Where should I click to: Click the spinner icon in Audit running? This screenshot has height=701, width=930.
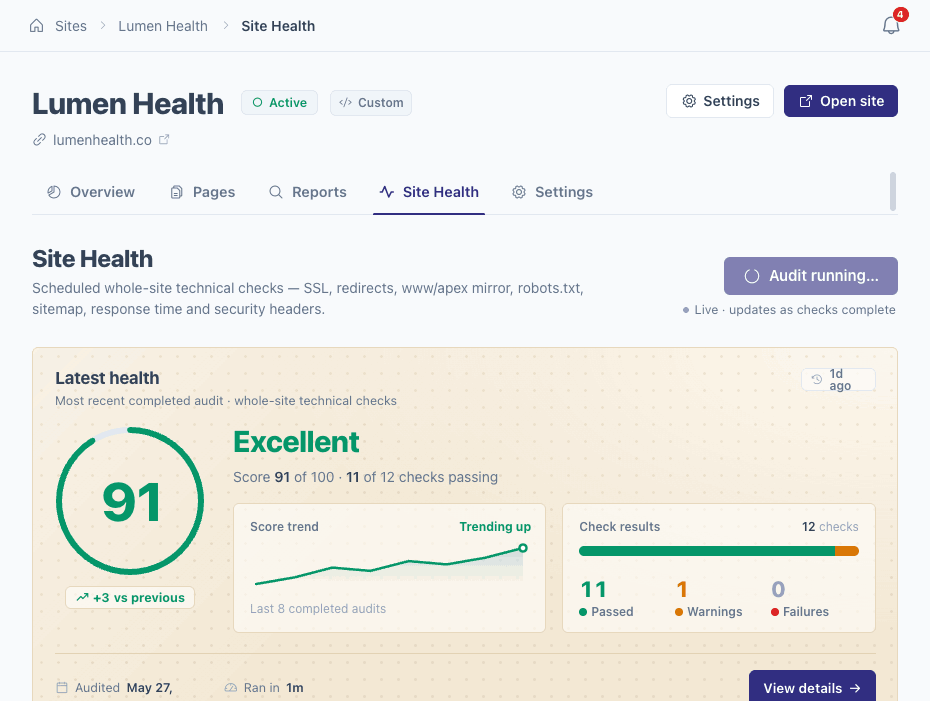click(x=751, y=276)
